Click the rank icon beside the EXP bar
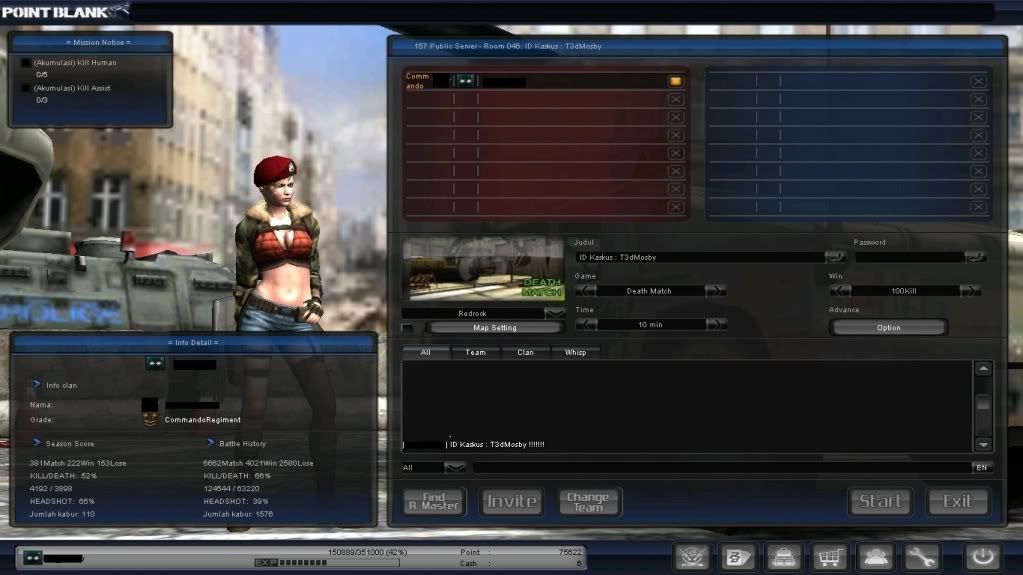Screen dimensions: 1023x575 33,558
